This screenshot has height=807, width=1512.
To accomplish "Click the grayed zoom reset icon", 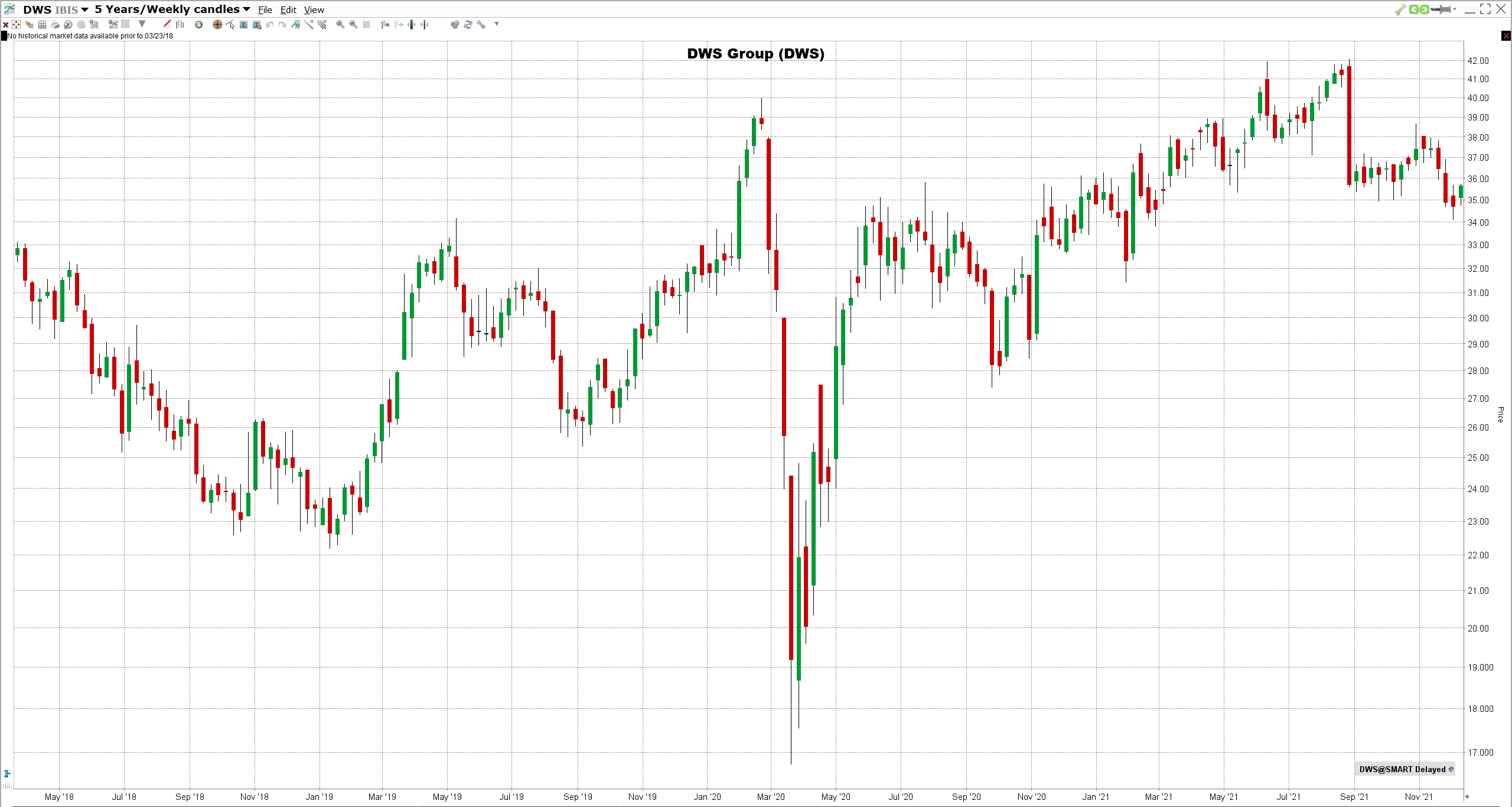I will [366, 24].
